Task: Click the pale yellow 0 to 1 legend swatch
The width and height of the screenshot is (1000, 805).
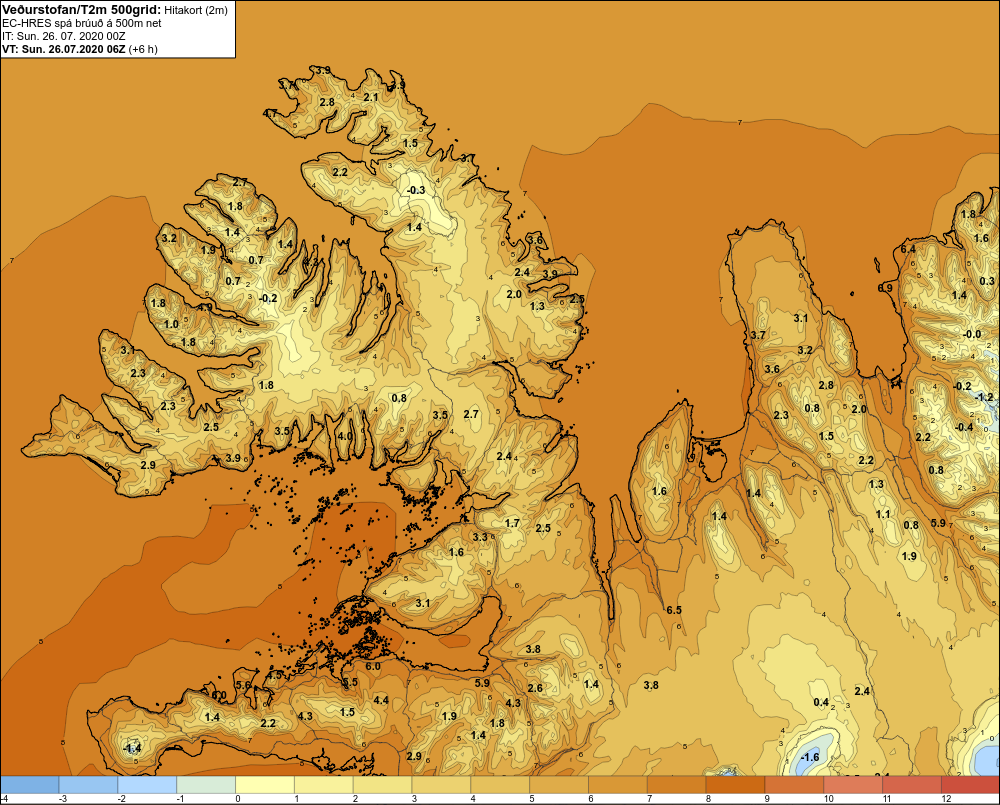Action: tap(265, 784)
